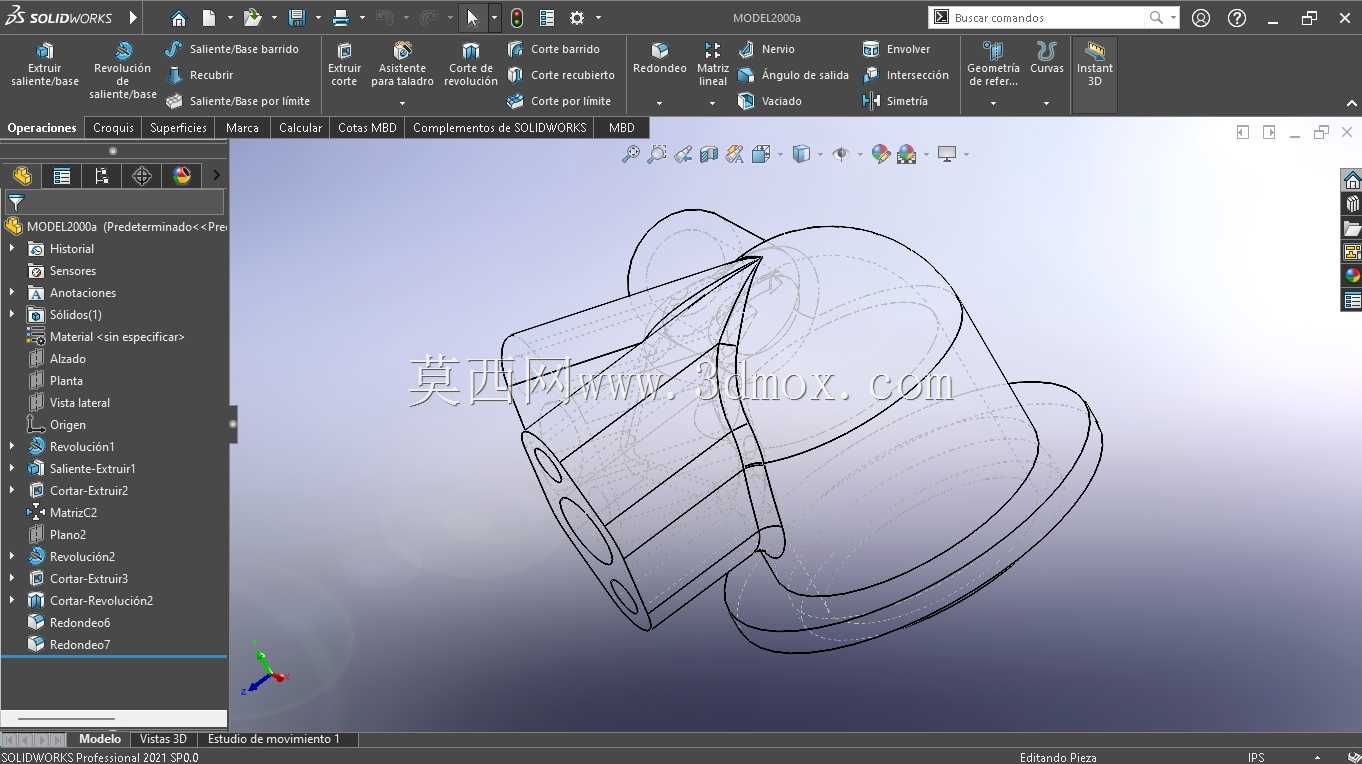Click the IPS units status entry
The height and width of the screenshot is (764, 1362).
pyautogui.click(x=1256, y=757)
